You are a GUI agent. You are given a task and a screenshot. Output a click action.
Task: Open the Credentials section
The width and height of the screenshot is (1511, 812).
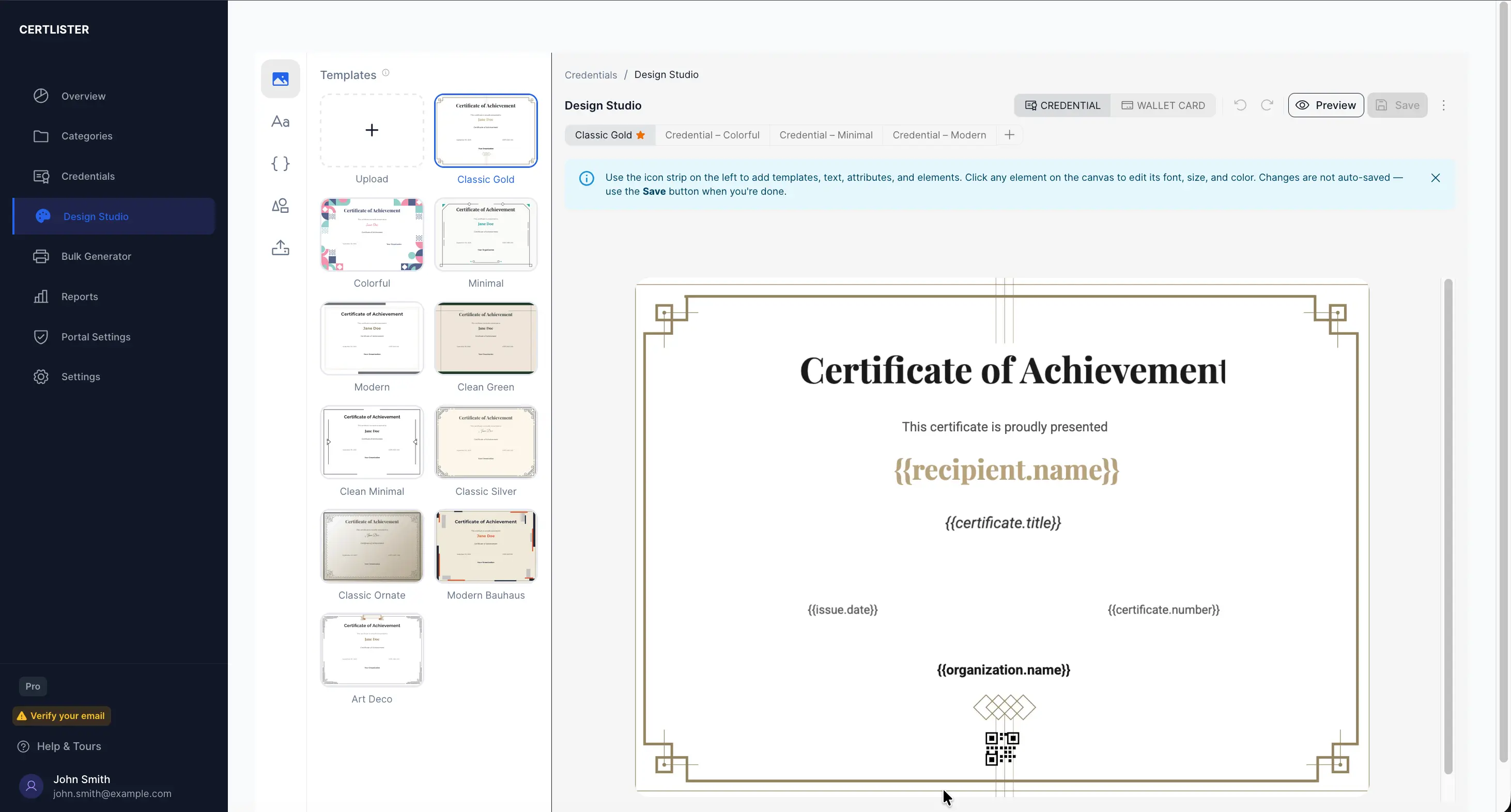tap(88, 176)
